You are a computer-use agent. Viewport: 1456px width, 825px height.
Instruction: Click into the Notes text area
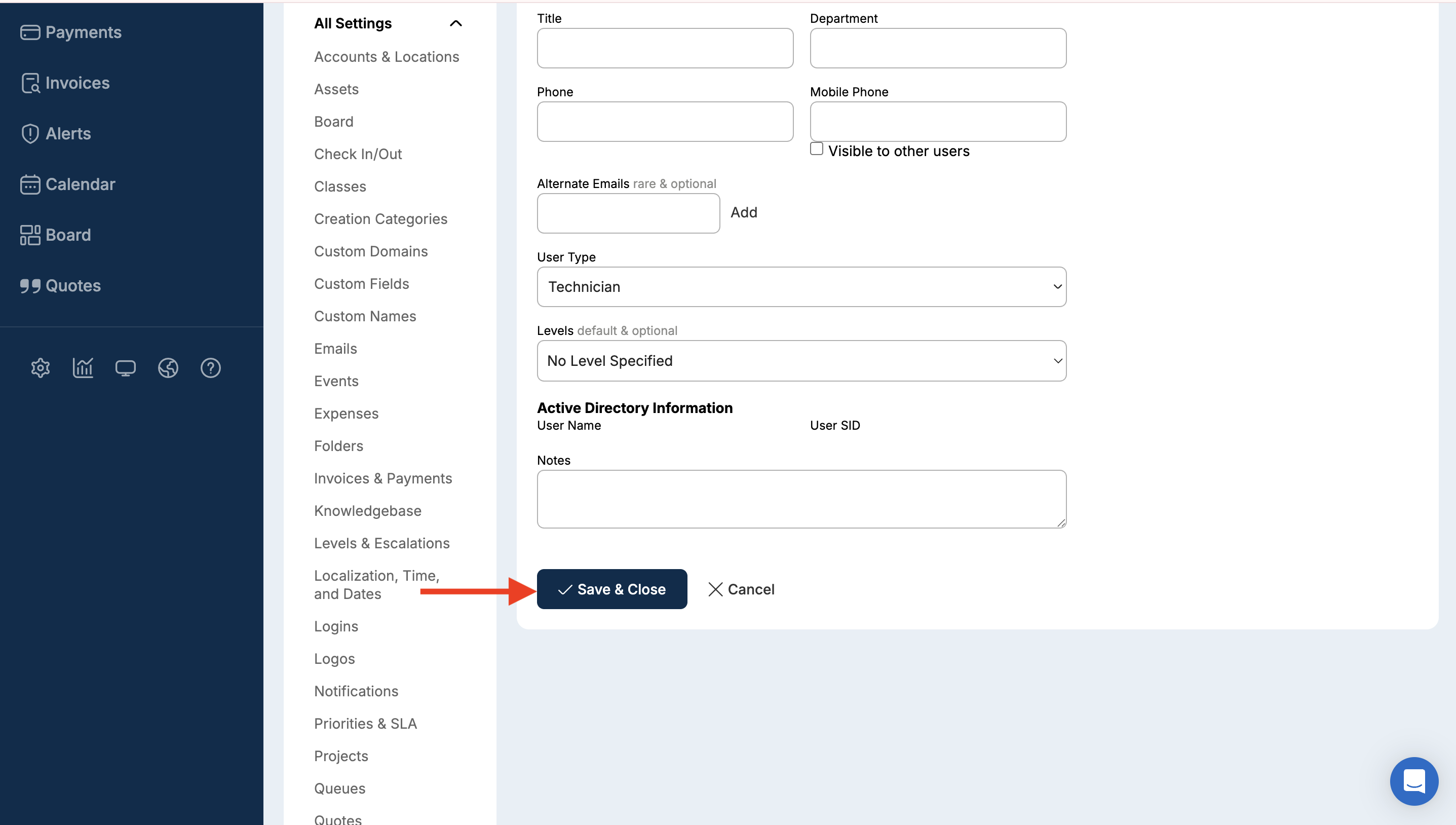tap(801, 499)
